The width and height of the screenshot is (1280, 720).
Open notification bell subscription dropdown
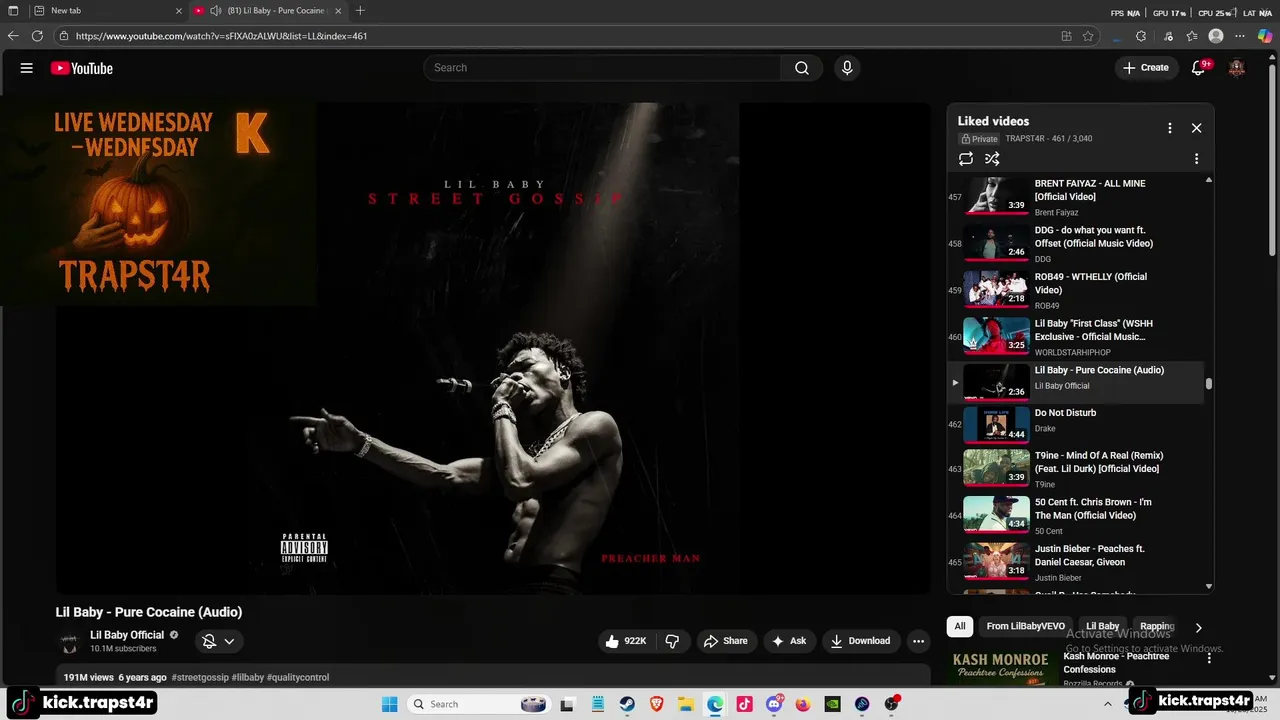pyautogui.click(x=219, y=641)
